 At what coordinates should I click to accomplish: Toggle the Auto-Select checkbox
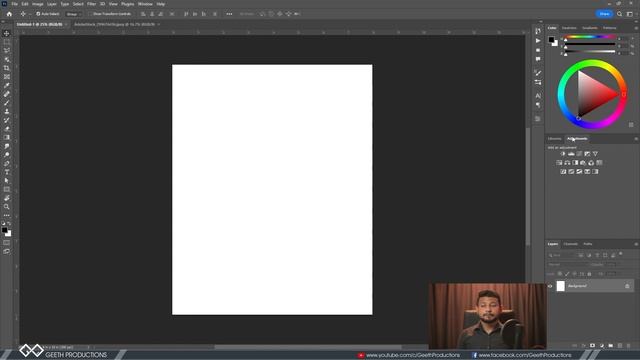tap(38, 14)
